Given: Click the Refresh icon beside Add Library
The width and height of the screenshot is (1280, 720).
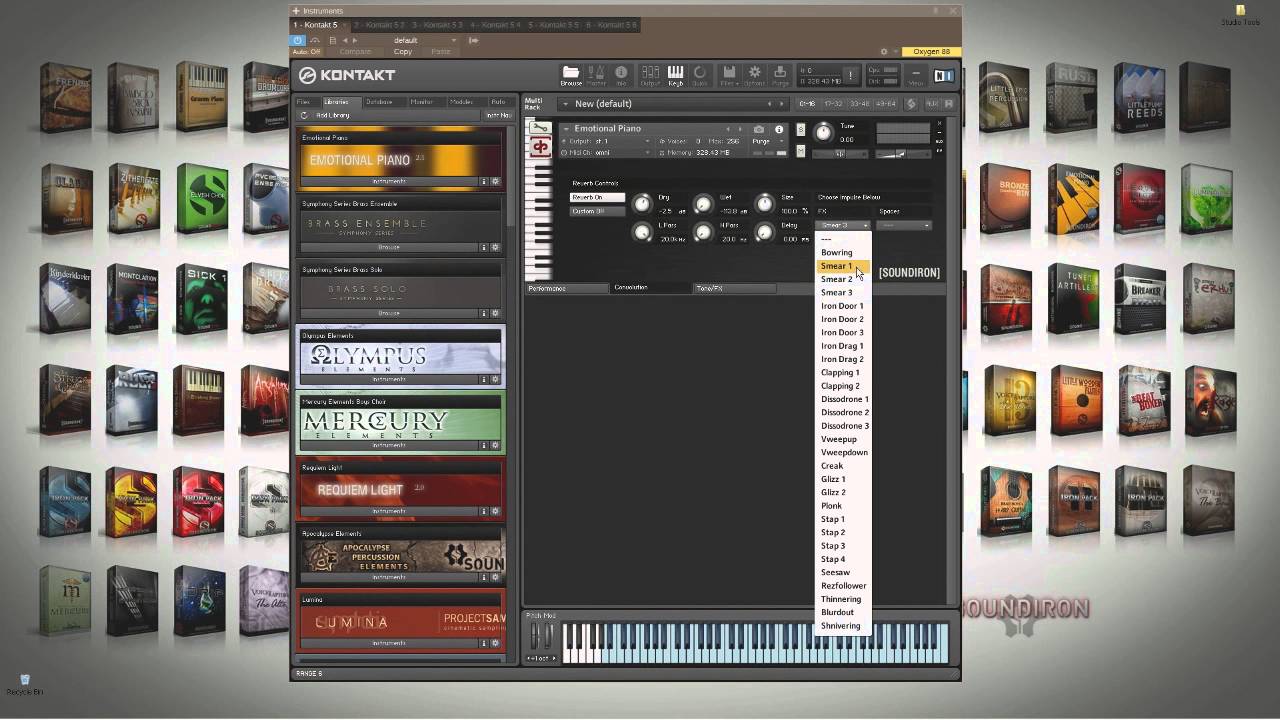Looking at the screenshot, I should pyautogui.click(x=305, y=115).
